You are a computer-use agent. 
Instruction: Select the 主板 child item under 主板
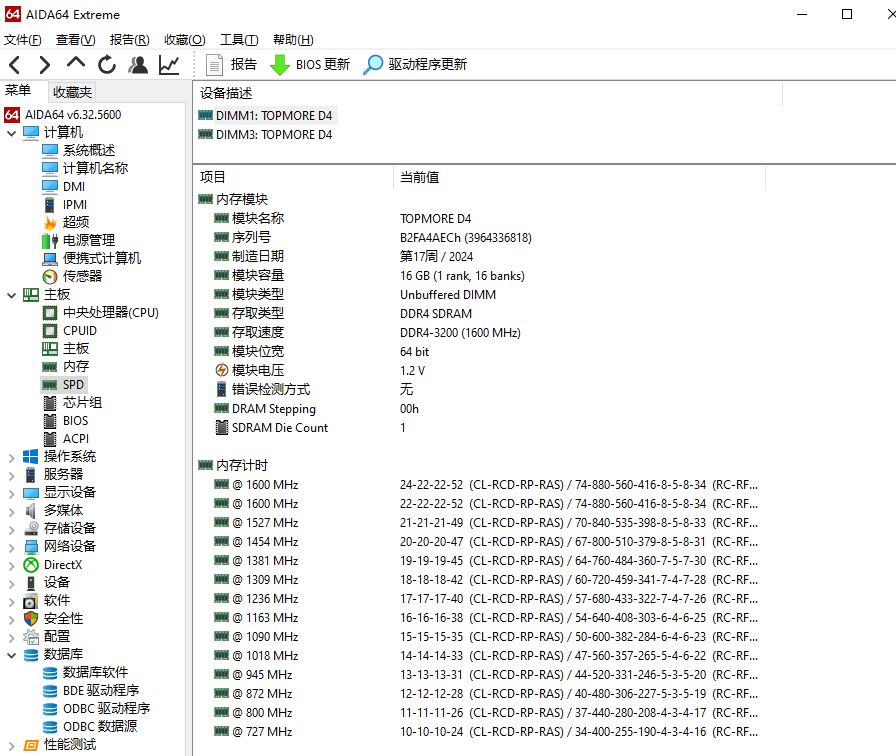pos(75,349)
